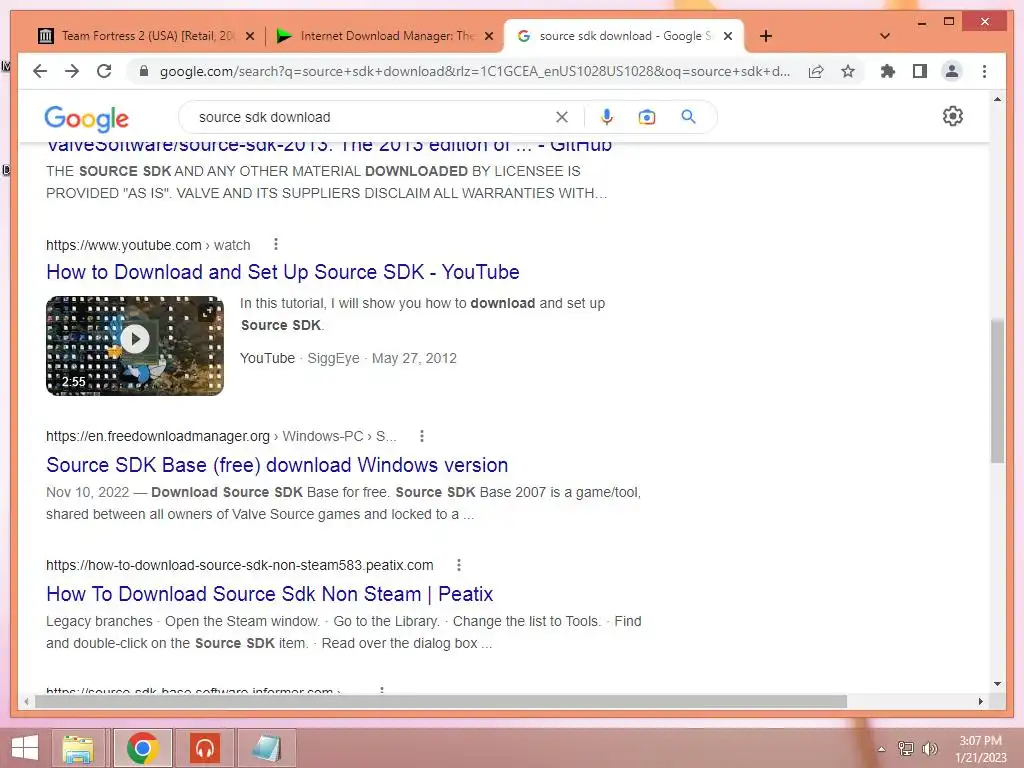Share this page from the address bar
1024x768 pixels.
(x=816, y=71)
